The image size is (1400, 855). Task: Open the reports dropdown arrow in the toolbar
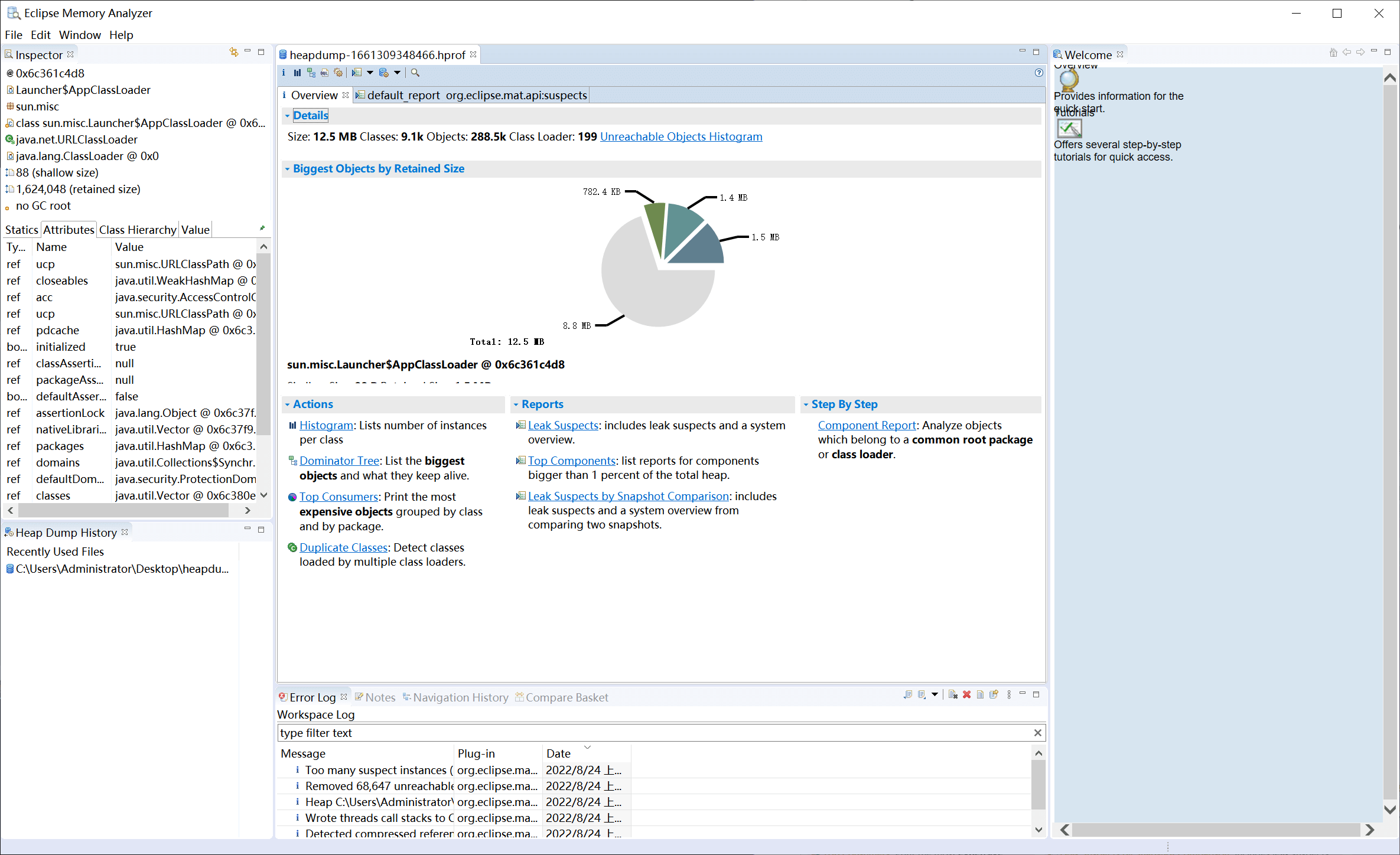[370, 73]
